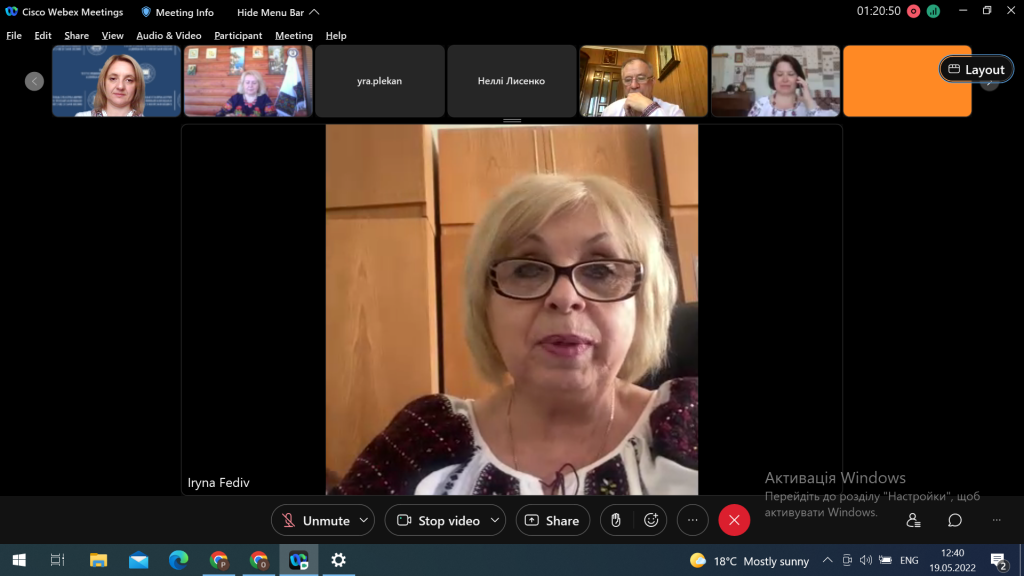Open the Audio & Video menu
This screenshot has height=576, width=1024.
coord(168,36)
